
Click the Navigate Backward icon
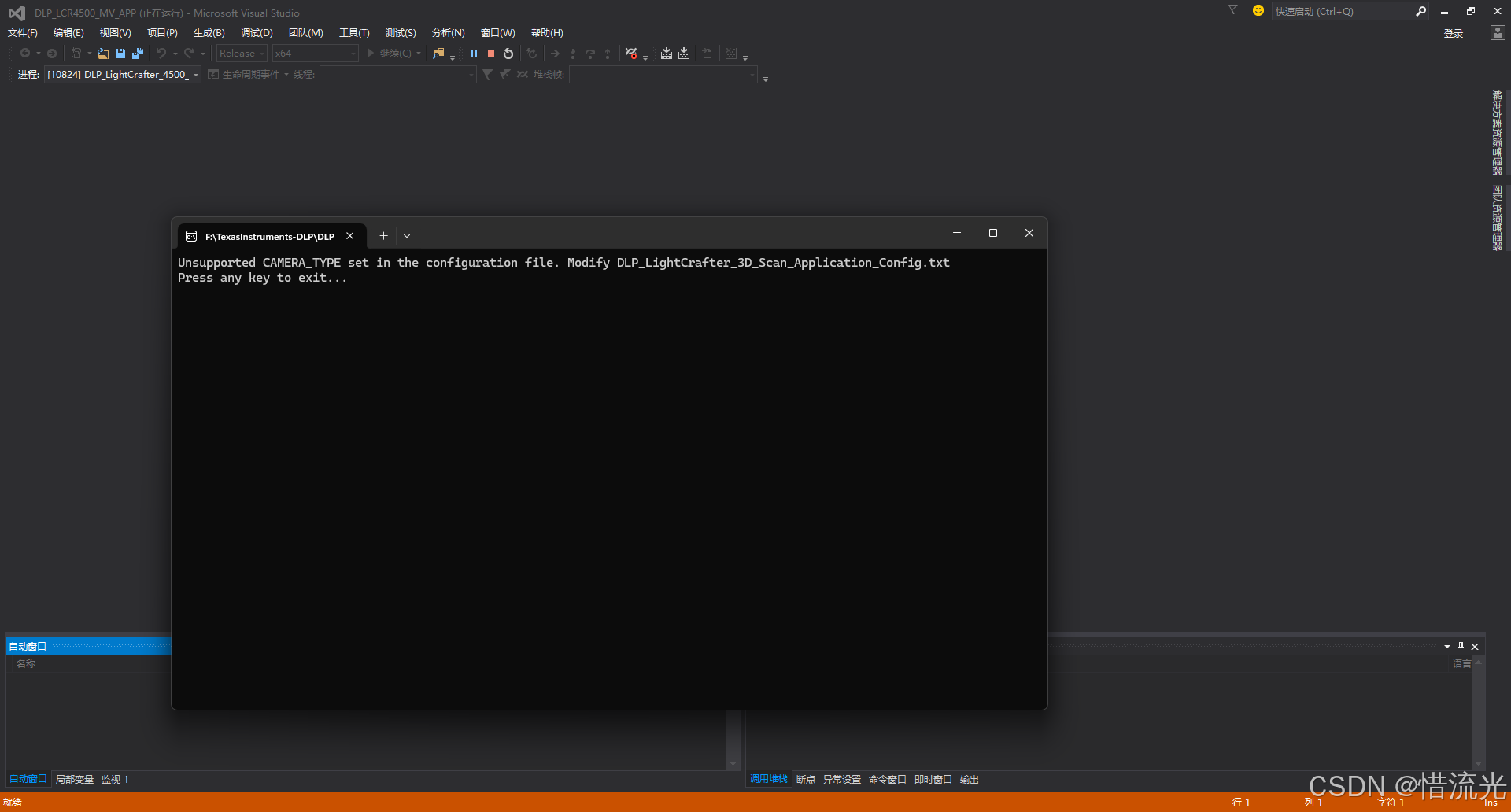tap(25, 54)
